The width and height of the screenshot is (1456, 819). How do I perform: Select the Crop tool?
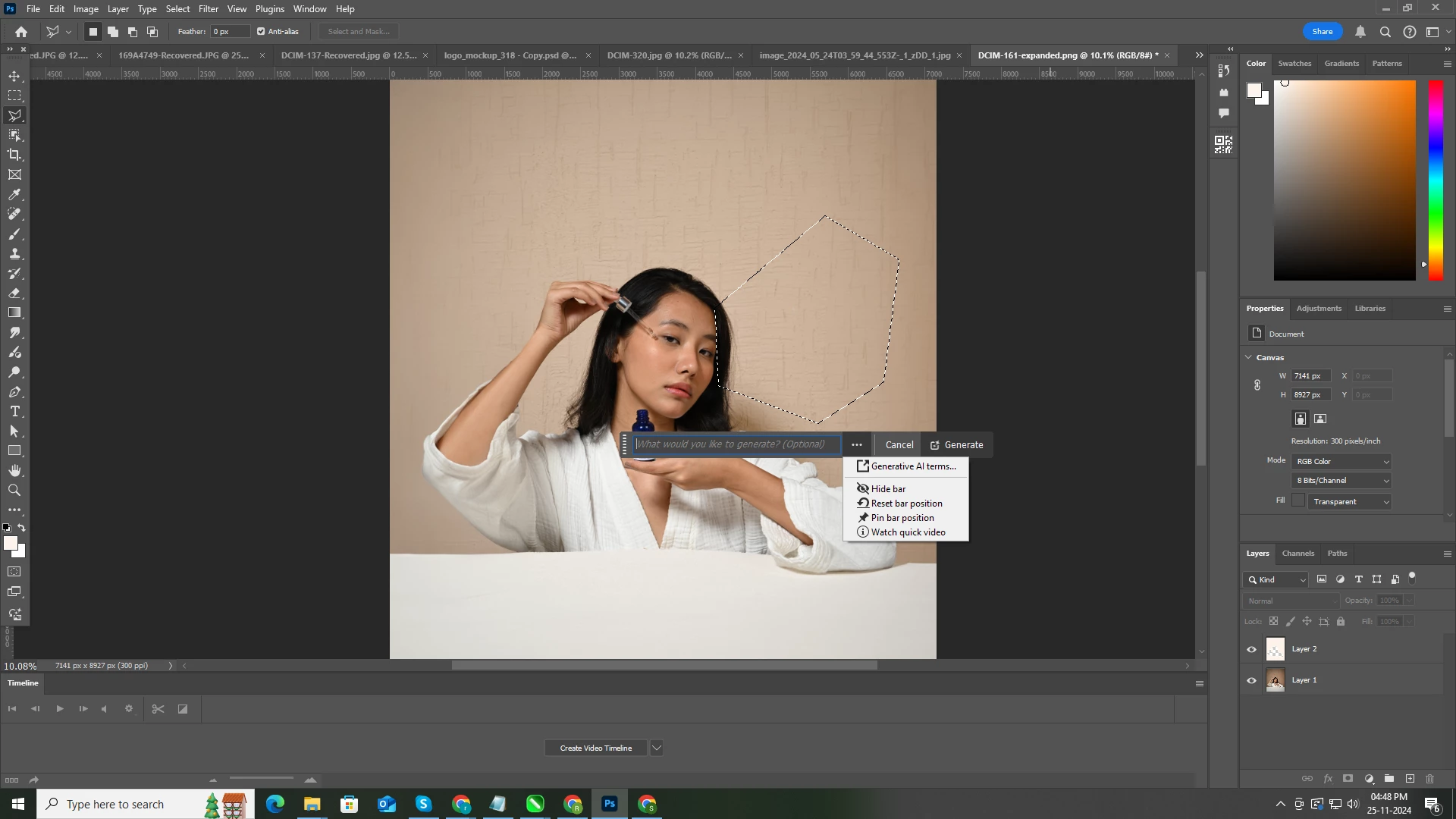pos(14,155)
